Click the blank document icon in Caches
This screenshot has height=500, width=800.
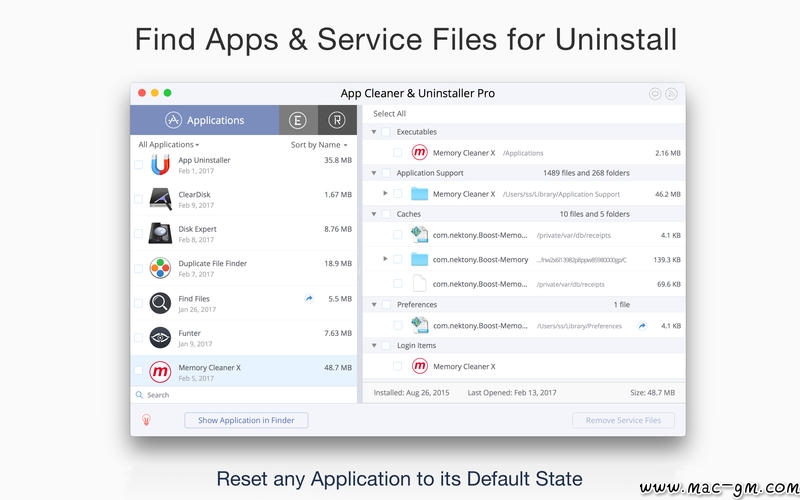click(x=419, y=284)
